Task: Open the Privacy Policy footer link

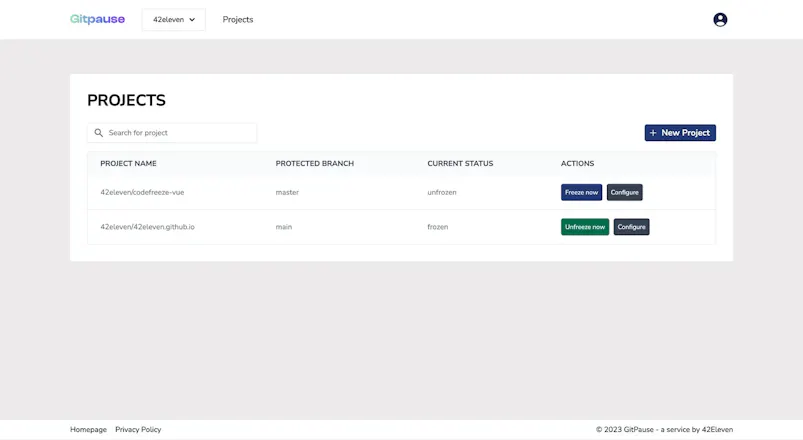Action: click(138, 430)
